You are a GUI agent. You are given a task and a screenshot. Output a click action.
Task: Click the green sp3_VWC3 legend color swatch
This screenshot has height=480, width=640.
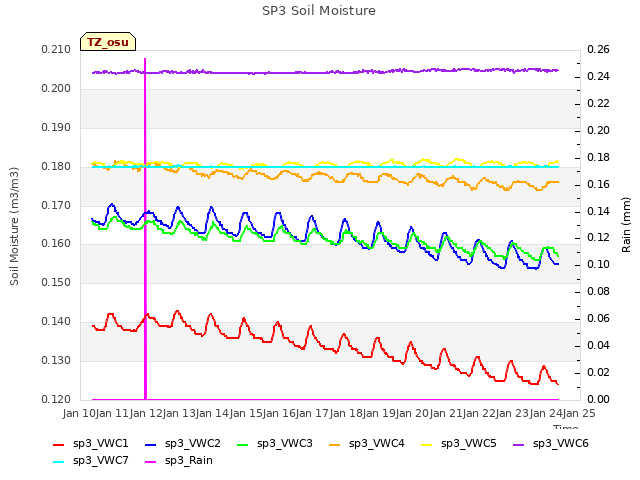point(243,444)
